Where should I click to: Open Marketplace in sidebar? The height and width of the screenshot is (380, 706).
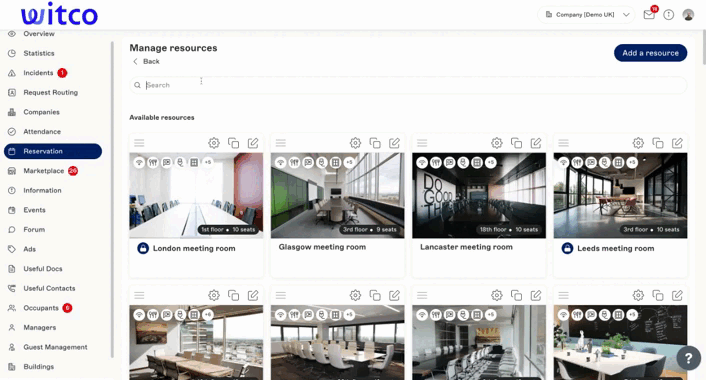[44, 171]
